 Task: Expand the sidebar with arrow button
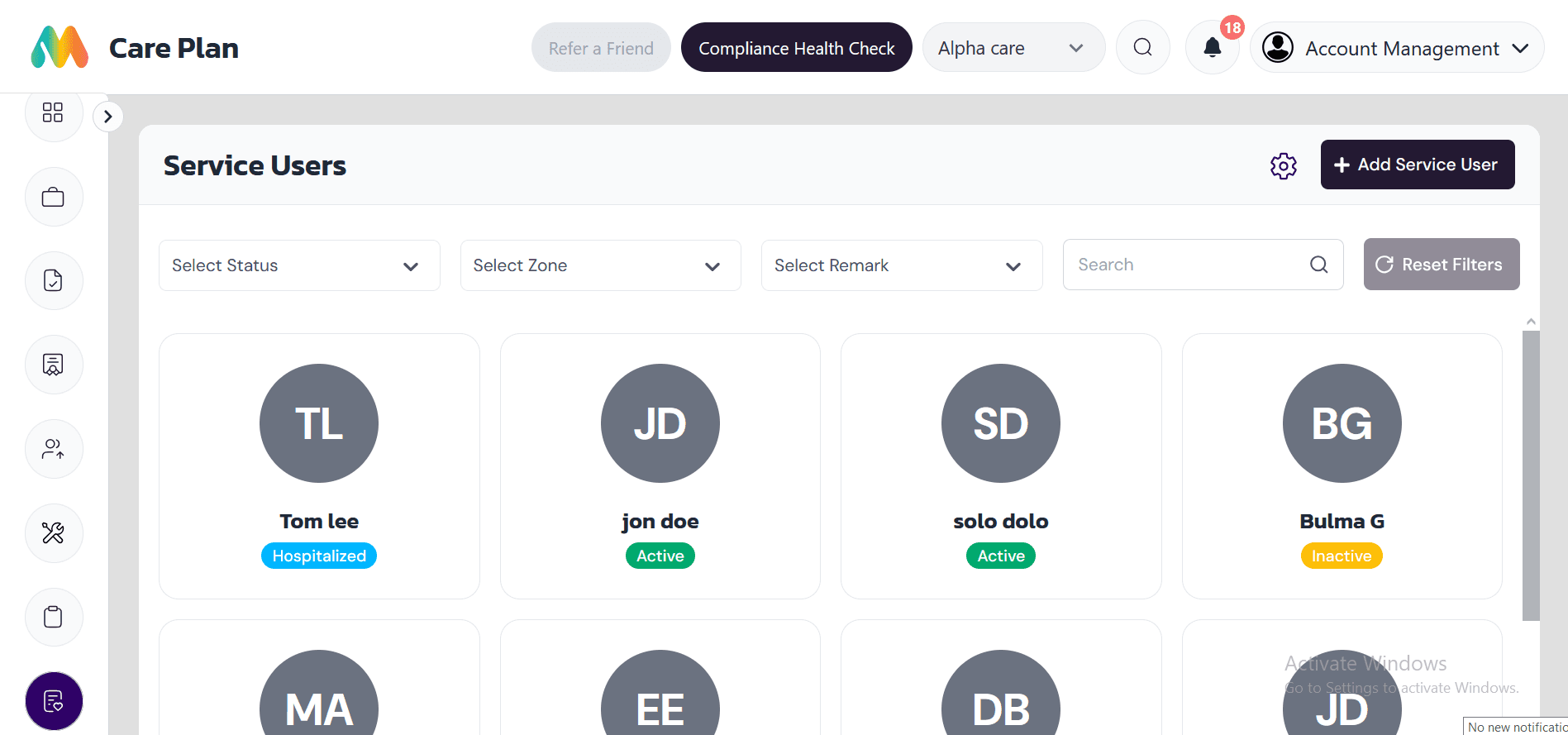click(108, 117)
